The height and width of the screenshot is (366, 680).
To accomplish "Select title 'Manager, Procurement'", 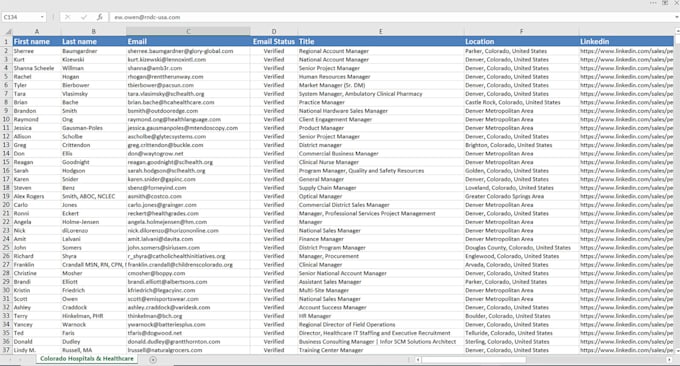I will (381, 256).
